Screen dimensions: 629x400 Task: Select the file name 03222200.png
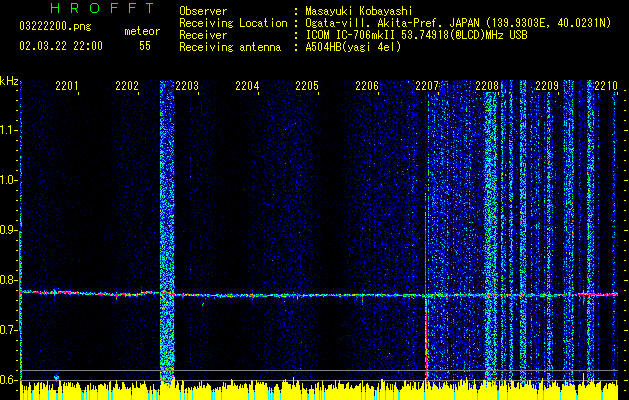pos(55,26)
